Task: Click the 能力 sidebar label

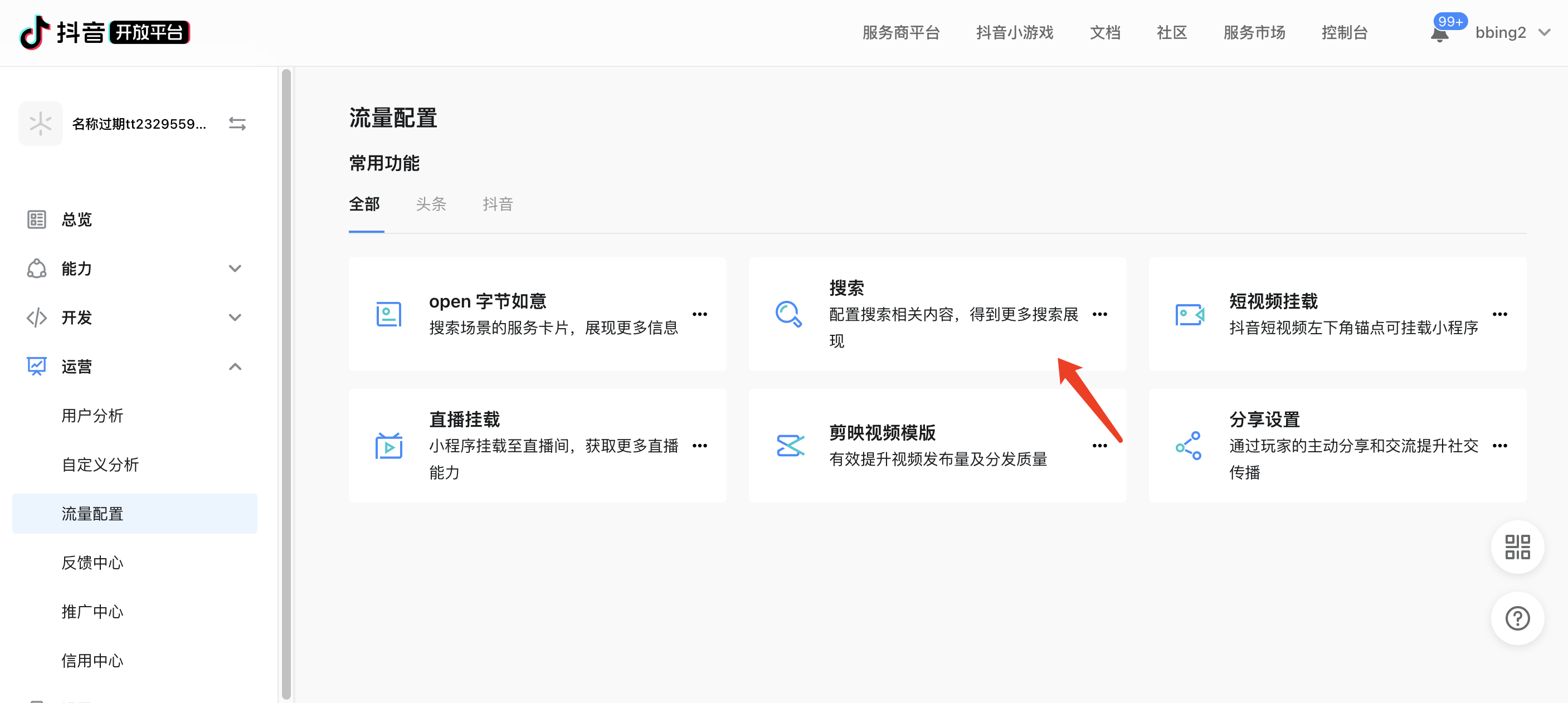Action: [77, 268]
